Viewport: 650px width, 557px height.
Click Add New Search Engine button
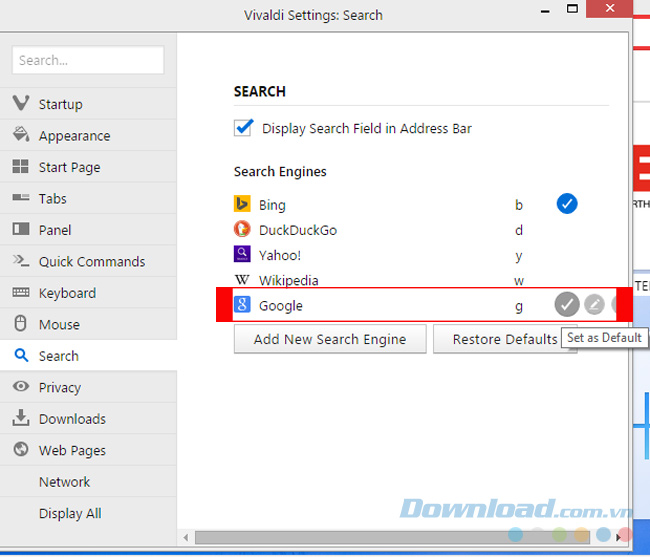pos(330,339)
